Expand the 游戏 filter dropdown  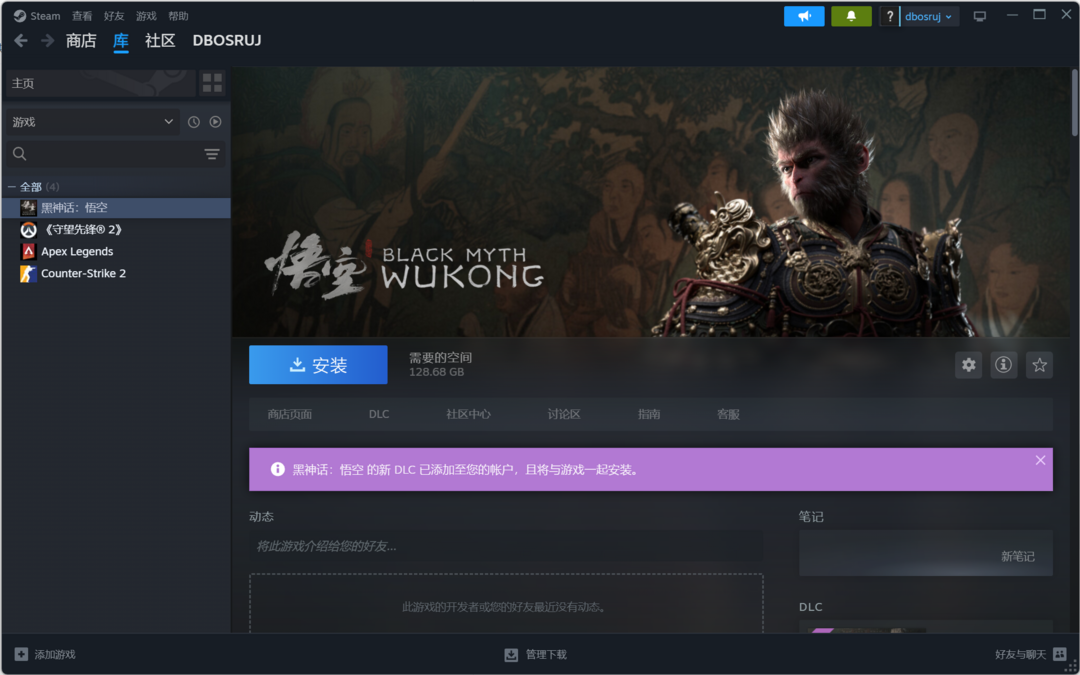tap(93, 122)
